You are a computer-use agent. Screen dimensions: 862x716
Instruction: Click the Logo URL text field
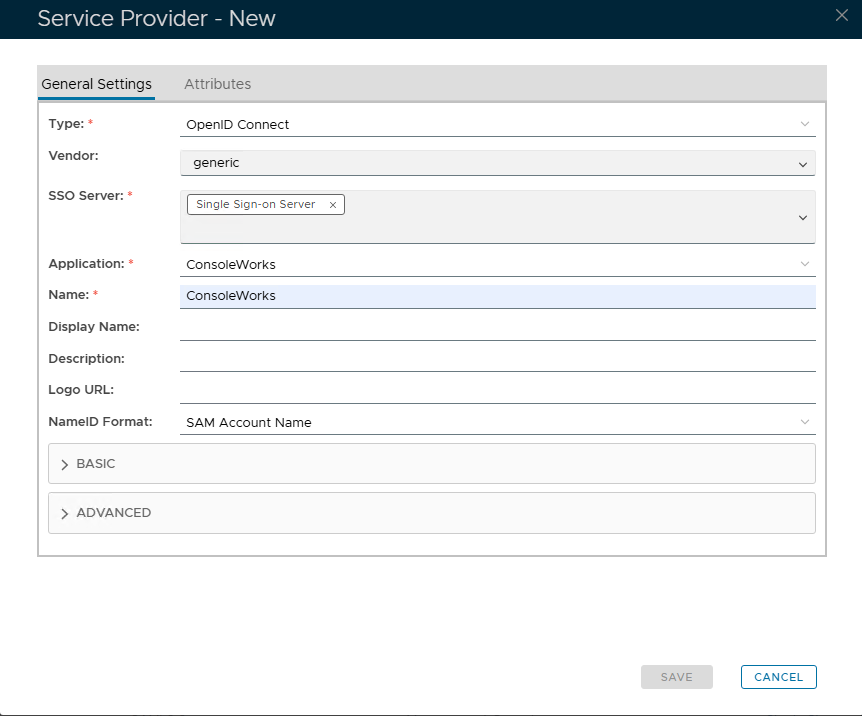(x=497, y=390)
